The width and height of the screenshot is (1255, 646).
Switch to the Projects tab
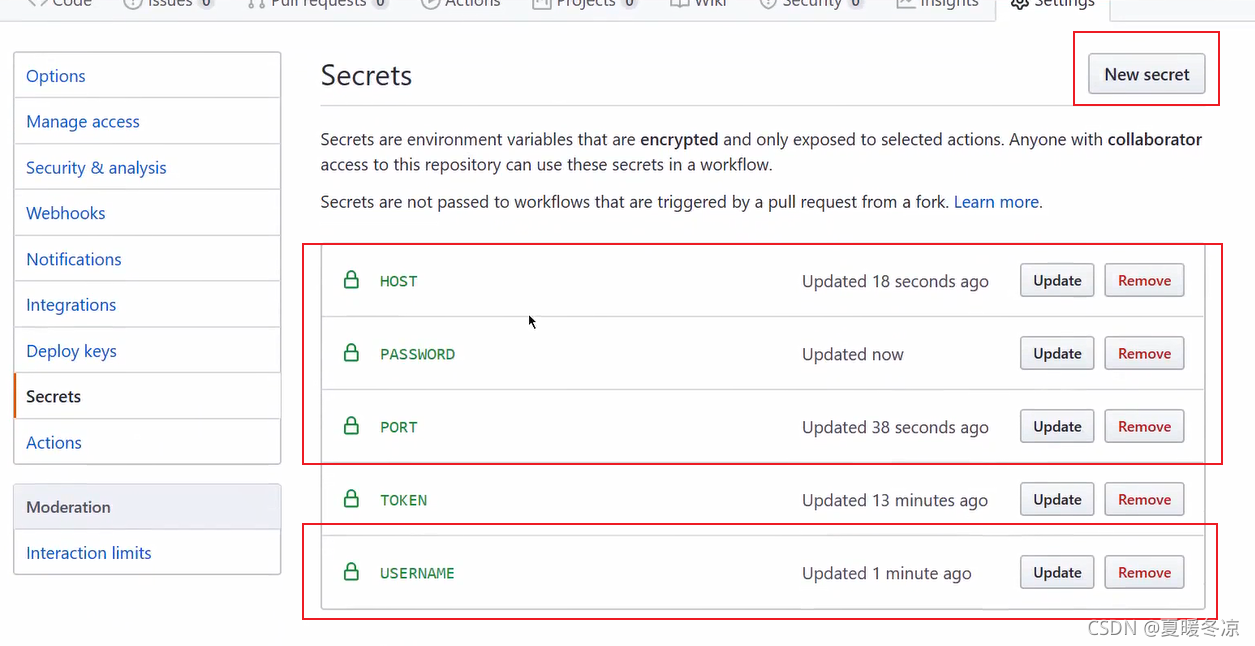[585, 4]
